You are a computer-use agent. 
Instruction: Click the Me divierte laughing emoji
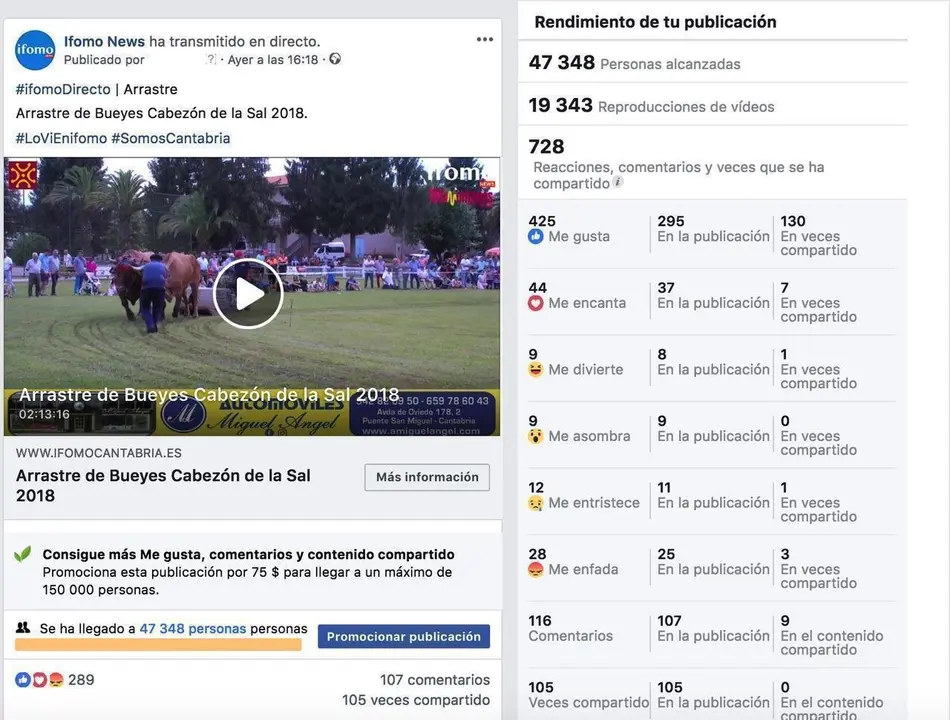click(536, 370)
